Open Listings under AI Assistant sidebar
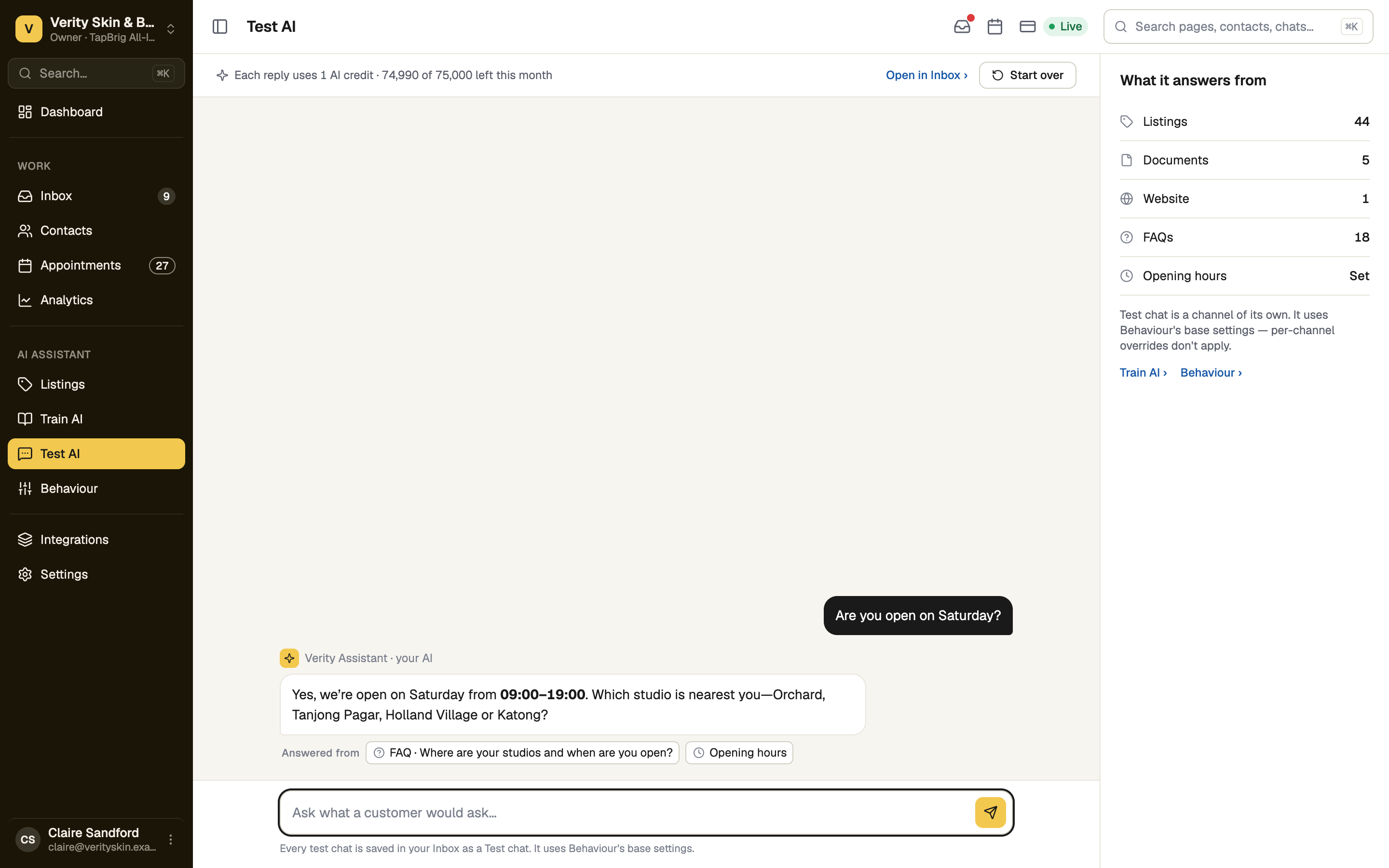 (96, 384)
